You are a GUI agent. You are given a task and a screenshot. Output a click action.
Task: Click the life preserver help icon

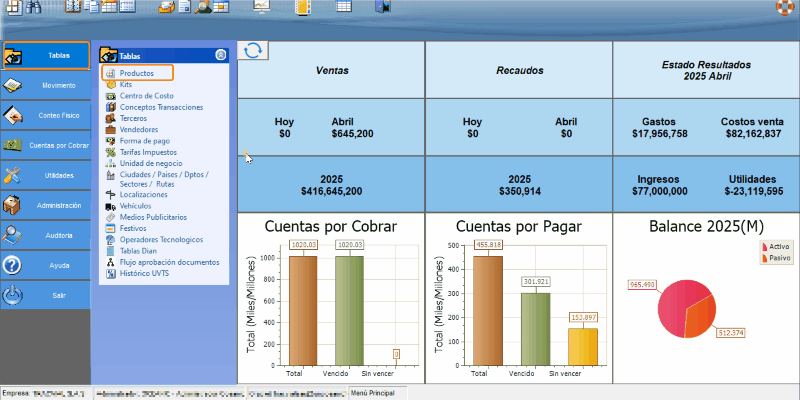click(785, 8)
